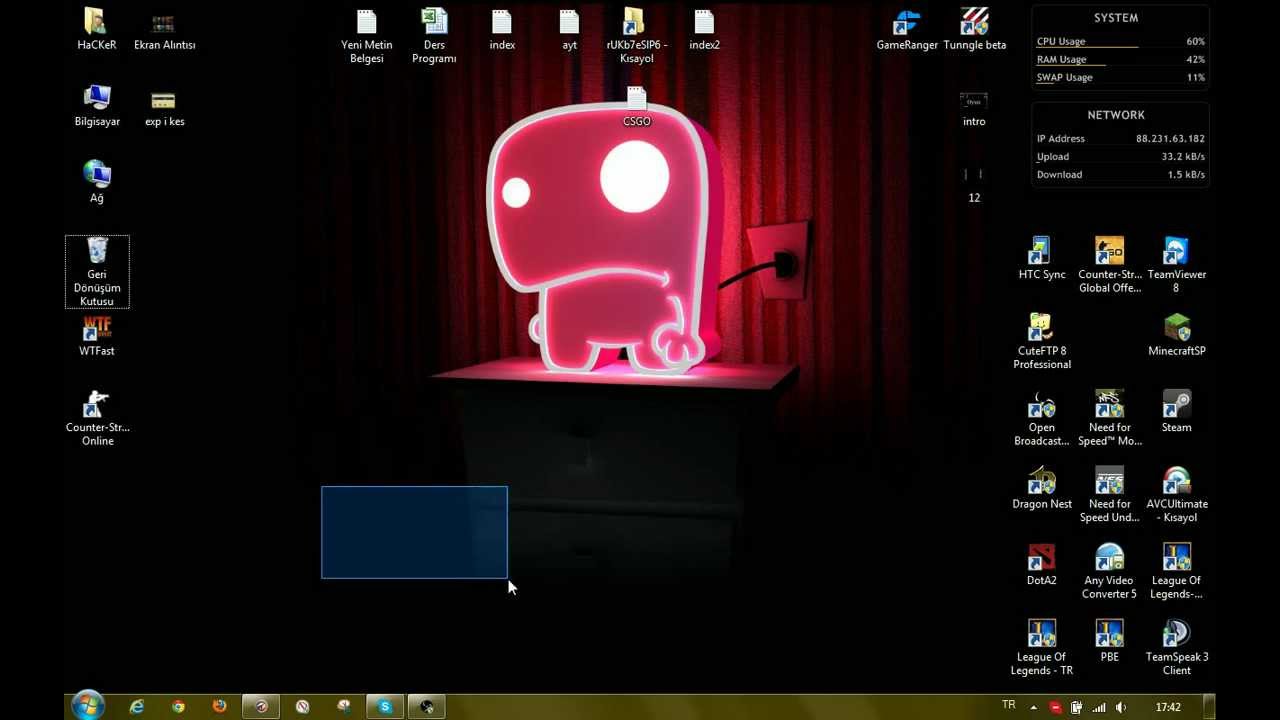Launch League Of Legends - TR shortcut
This screenshot has width=1280, height=720.
pyautogui.click(x=1042, y=648)
